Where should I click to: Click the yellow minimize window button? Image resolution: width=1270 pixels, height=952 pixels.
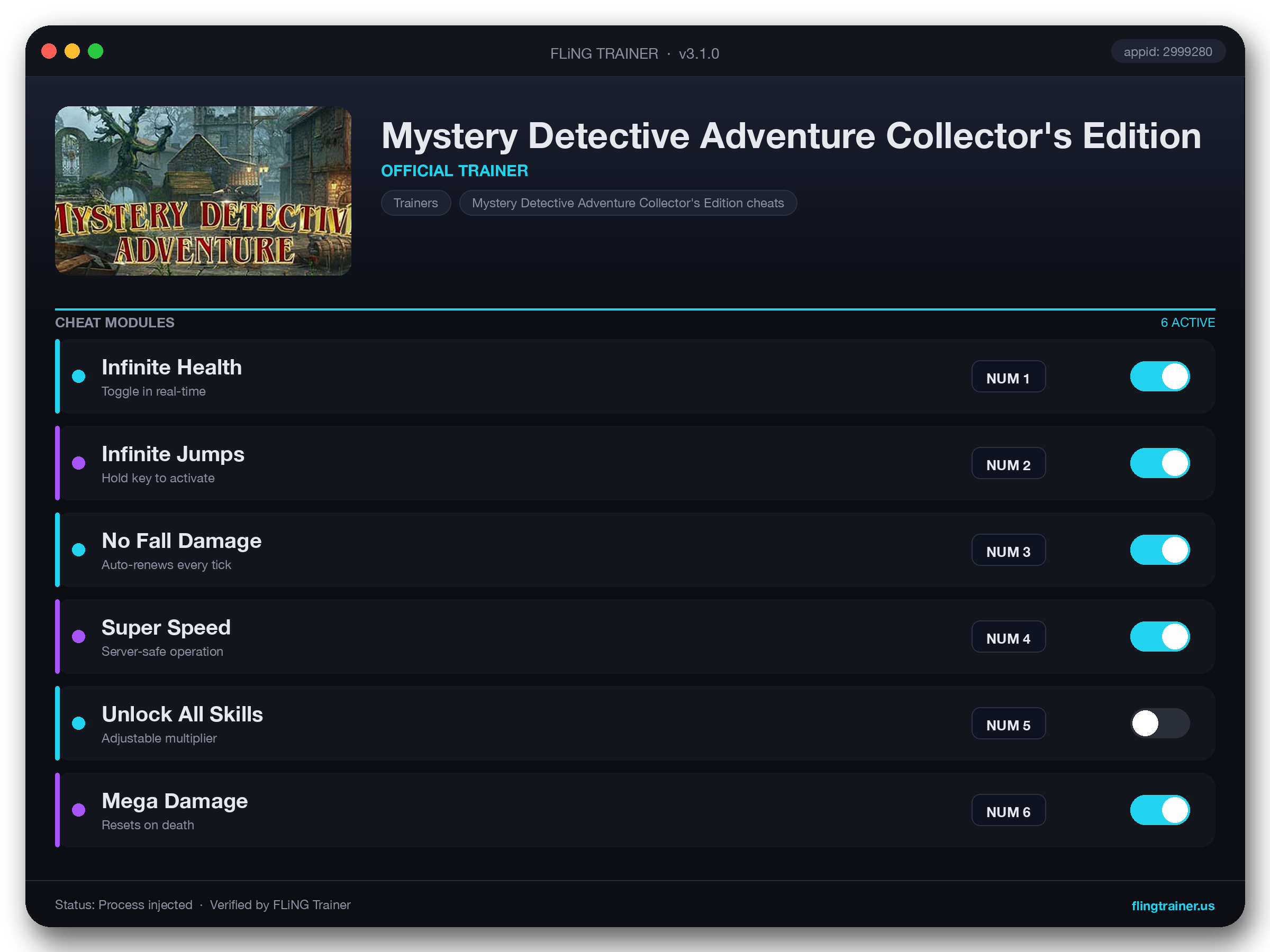tap(72, 52)
